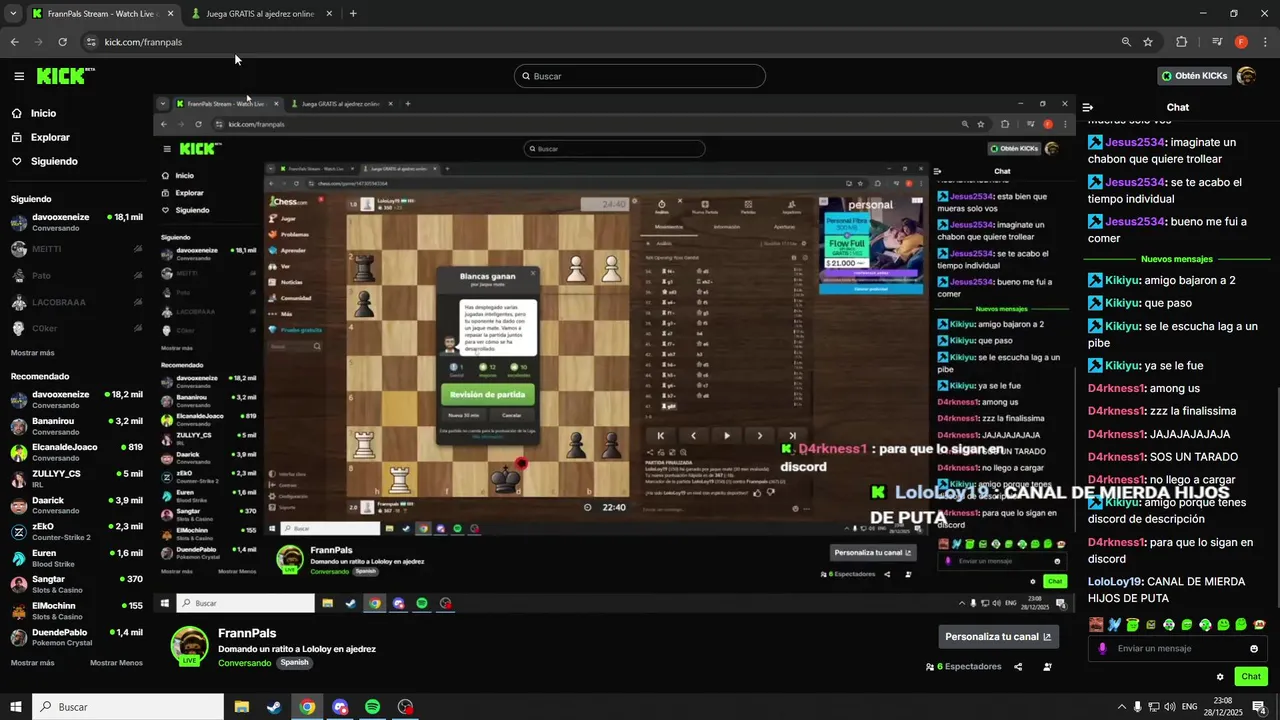The width and height of the screenshot is (1280, 720).
Task: Click the address bar kick.com/frannpals
Action: tap(143, 42)
